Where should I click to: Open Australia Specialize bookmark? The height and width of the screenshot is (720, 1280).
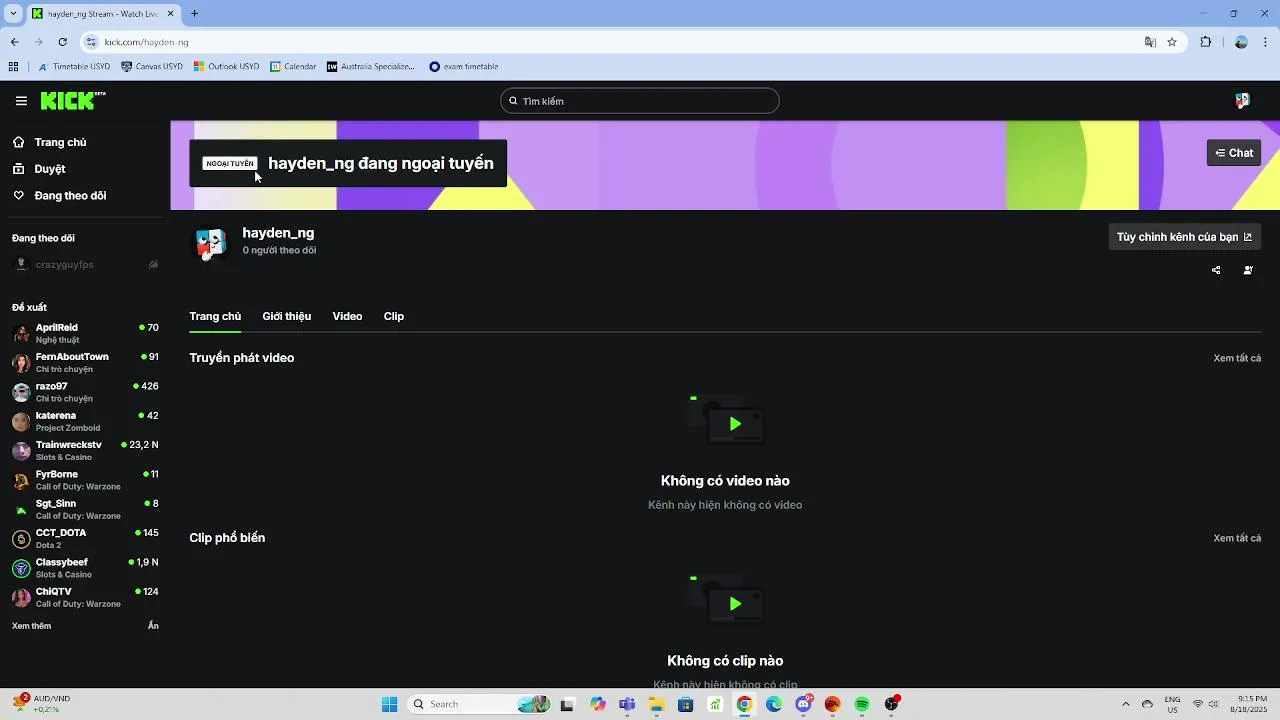tap(371, 67)
